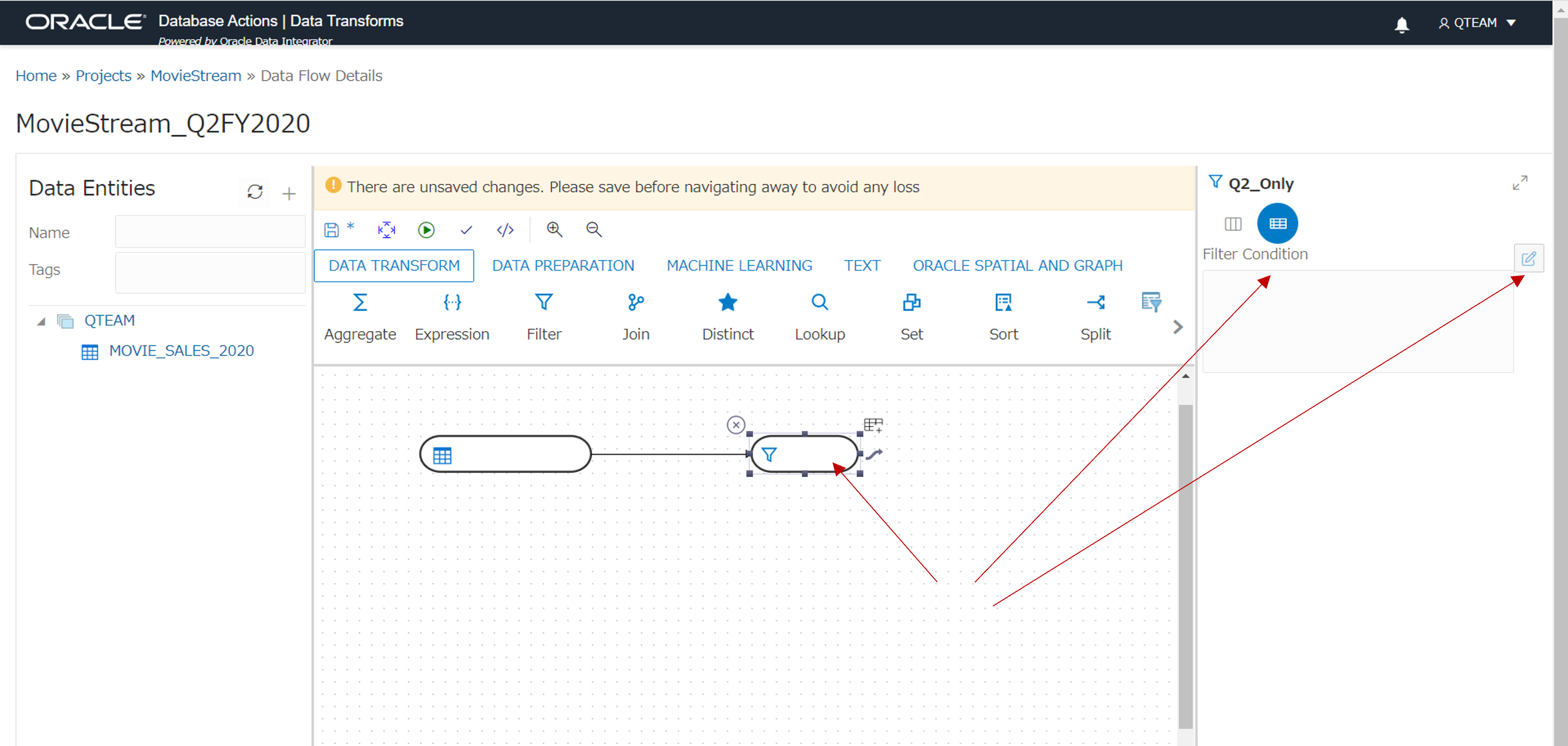
Task: Show more transforms with right chevron
Action: tap(1178, 327)
